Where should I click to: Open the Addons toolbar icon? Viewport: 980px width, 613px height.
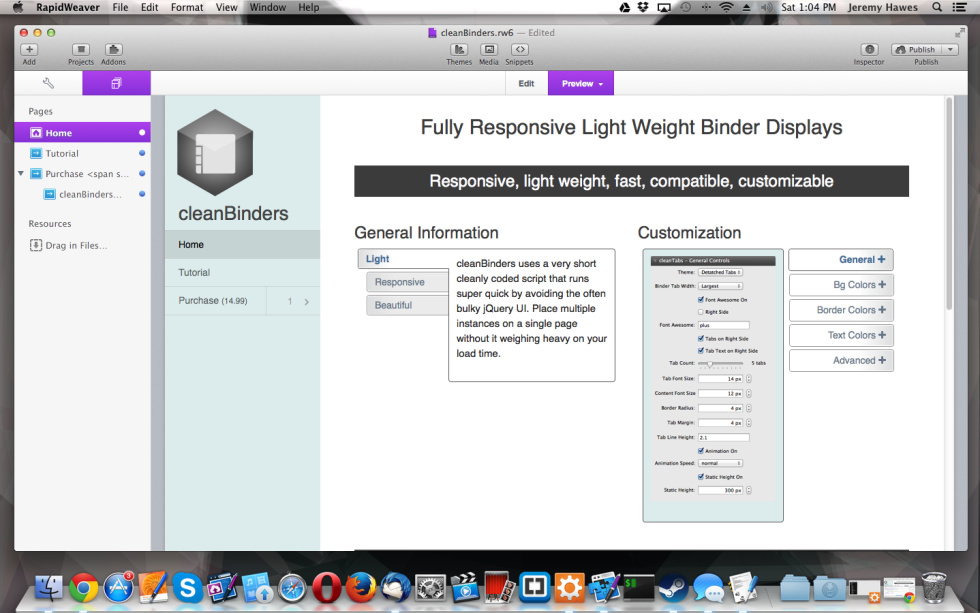click(x=113, y=49)
